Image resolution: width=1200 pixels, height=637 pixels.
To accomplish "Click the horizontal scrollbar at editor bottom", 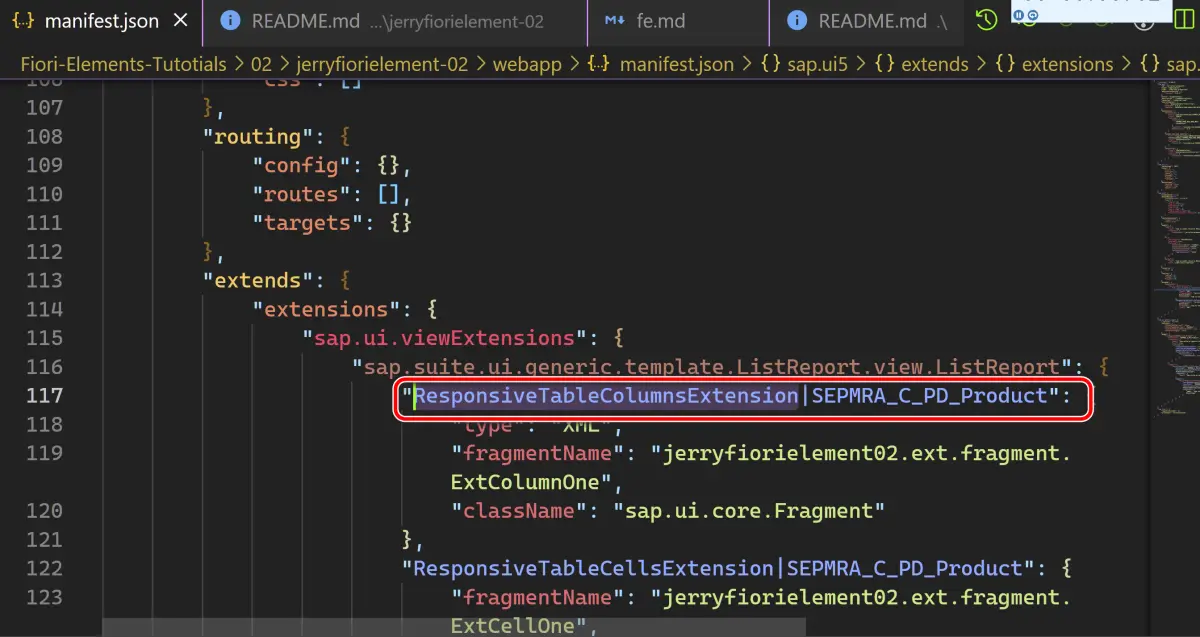I will click(454, 626).
